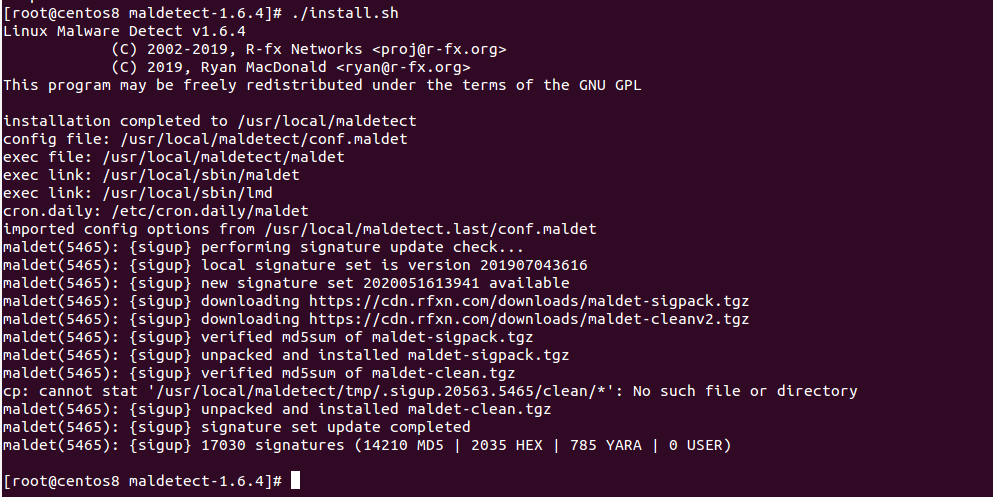Click the "cp: cannot stat" error line
993x497 pixels.
(x=430, y=391)
